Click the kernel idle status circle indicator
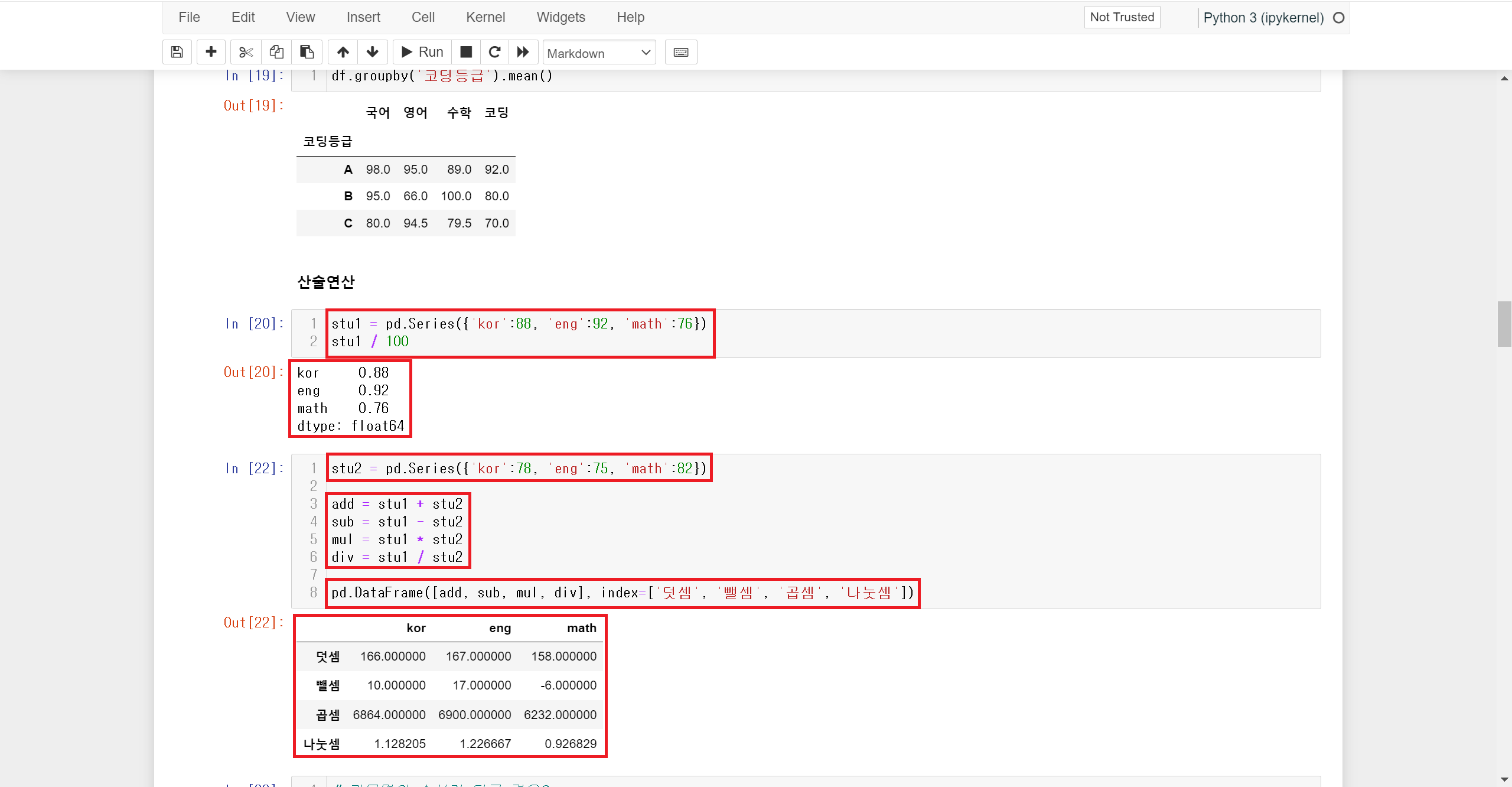 click(1339, 18)
